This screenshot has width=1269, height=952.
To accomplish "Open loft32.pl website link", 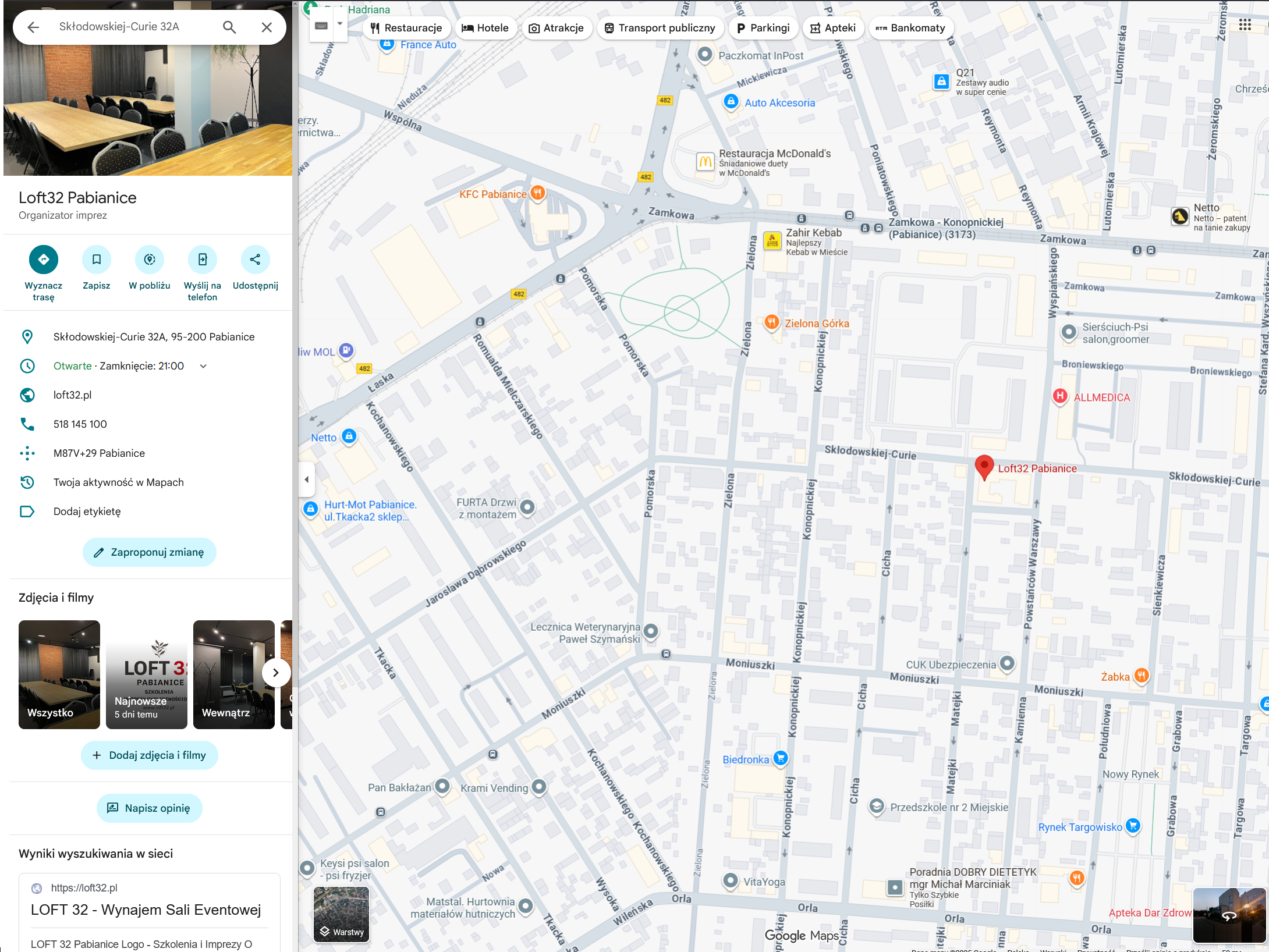I will (x=73, y=395).
